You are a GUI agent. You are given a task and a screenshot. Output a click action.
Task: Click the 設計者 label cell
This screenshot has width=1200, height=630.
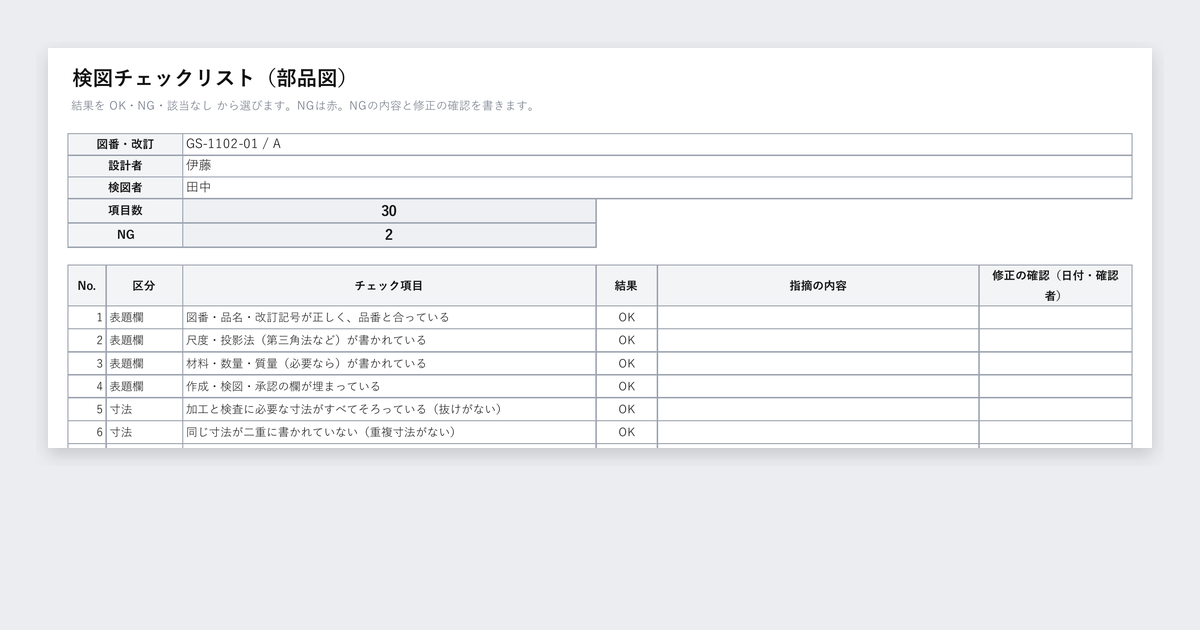125,166
